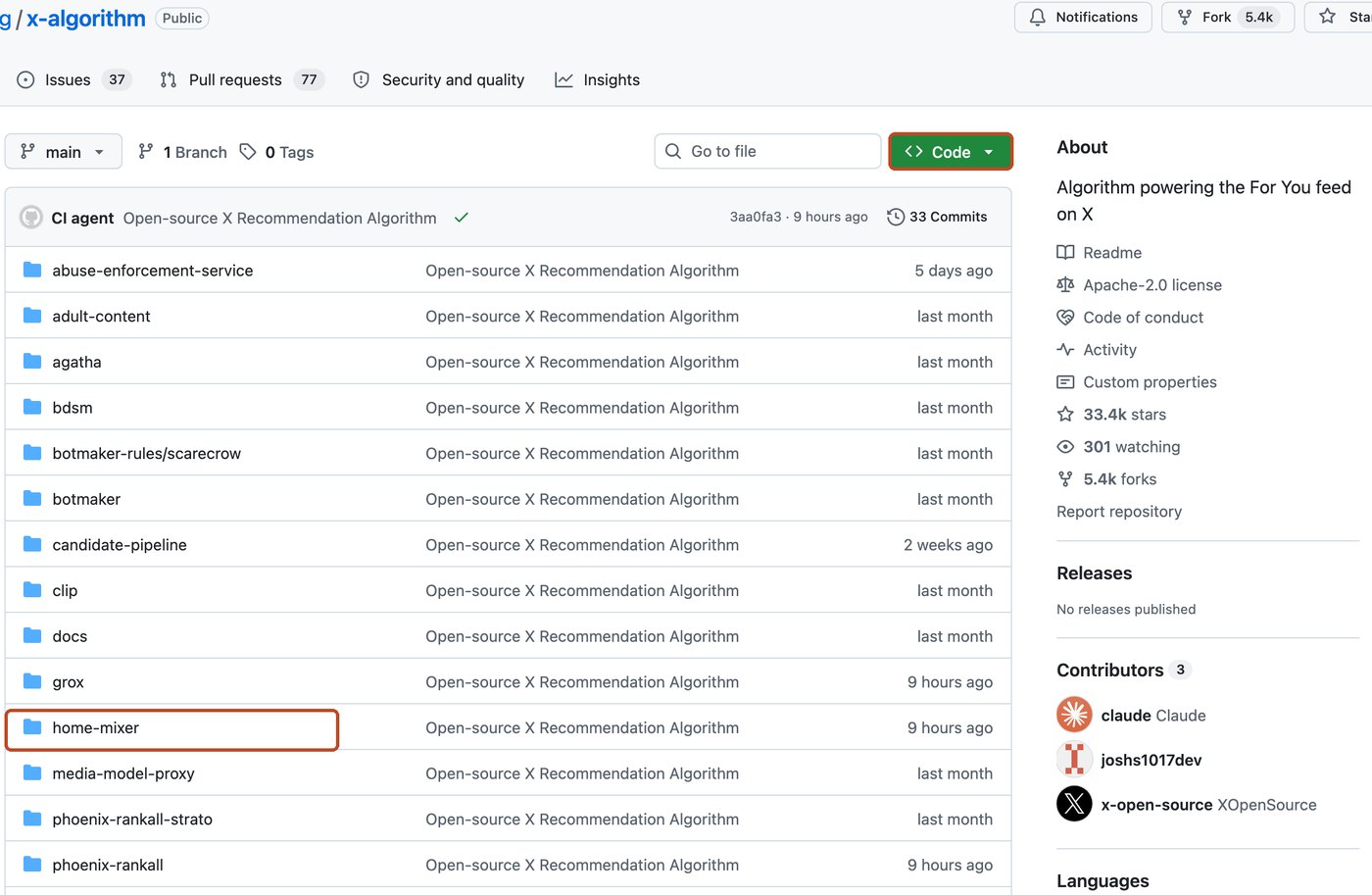1372x895 pixels.
Task: Open the bdsm folder
Action: coord(73,408)
